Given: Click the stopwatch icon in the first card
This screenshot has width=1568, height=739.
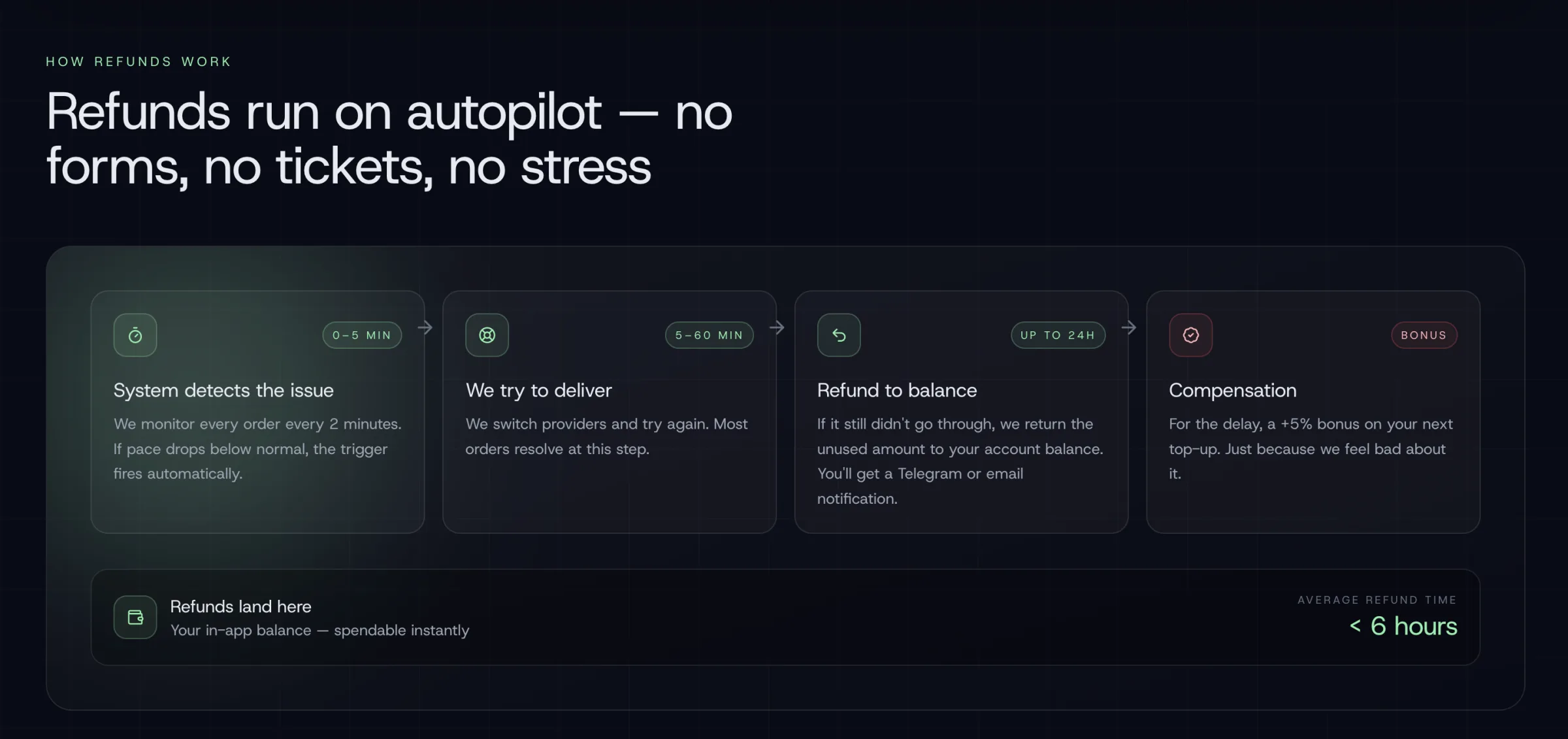Looking at the screenshot, I should [135, 335].
